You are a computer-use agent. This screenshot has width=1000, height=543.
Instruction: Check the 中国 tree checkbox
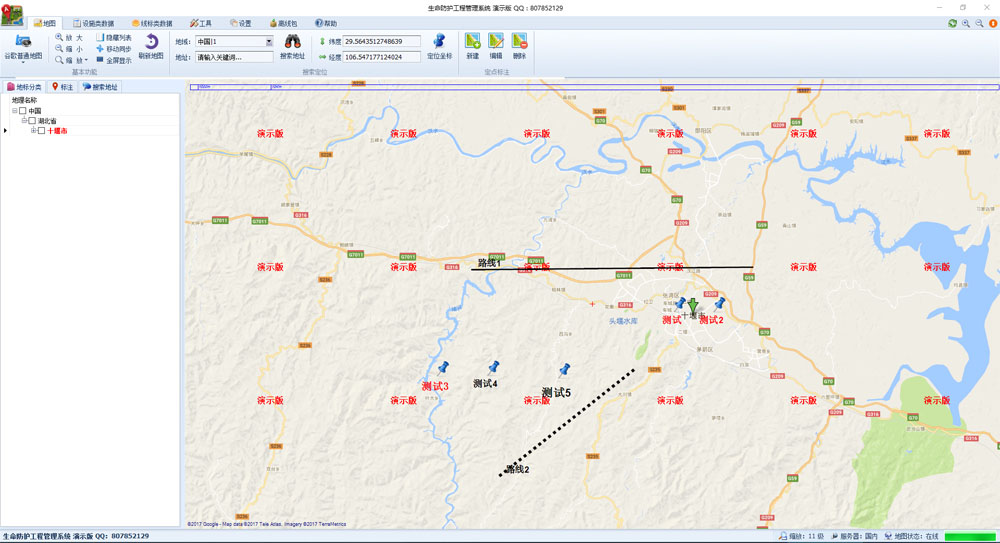pos(23,111)
